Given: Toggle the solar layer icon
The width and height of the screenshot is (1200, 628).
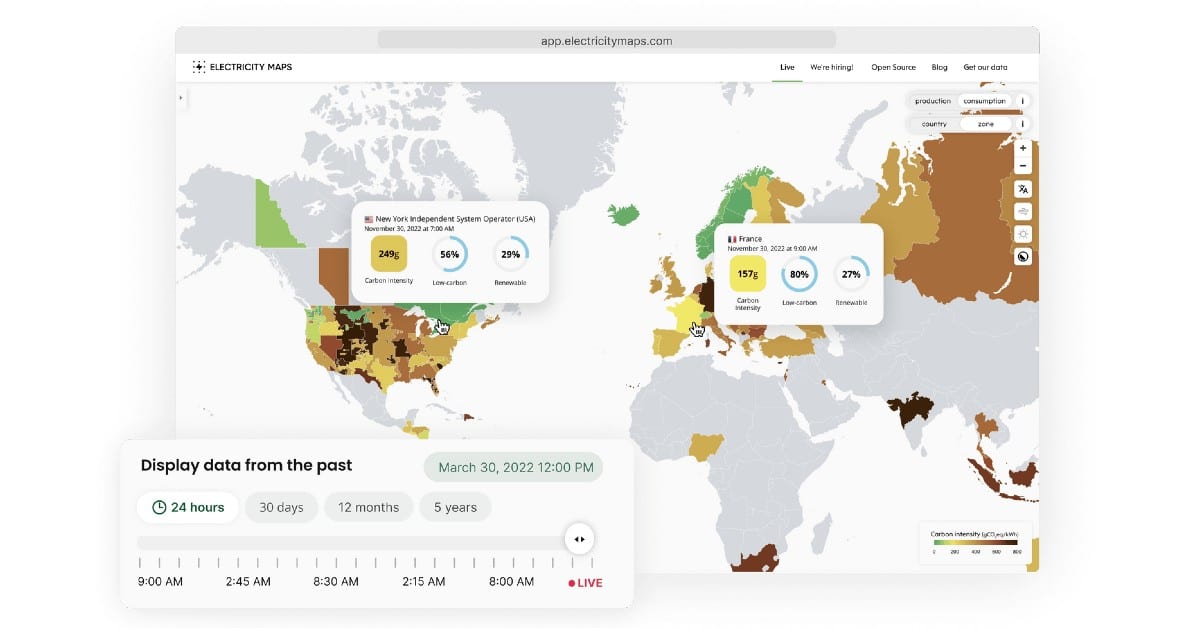Looking at the screenshot, I should click(1022, 234).
